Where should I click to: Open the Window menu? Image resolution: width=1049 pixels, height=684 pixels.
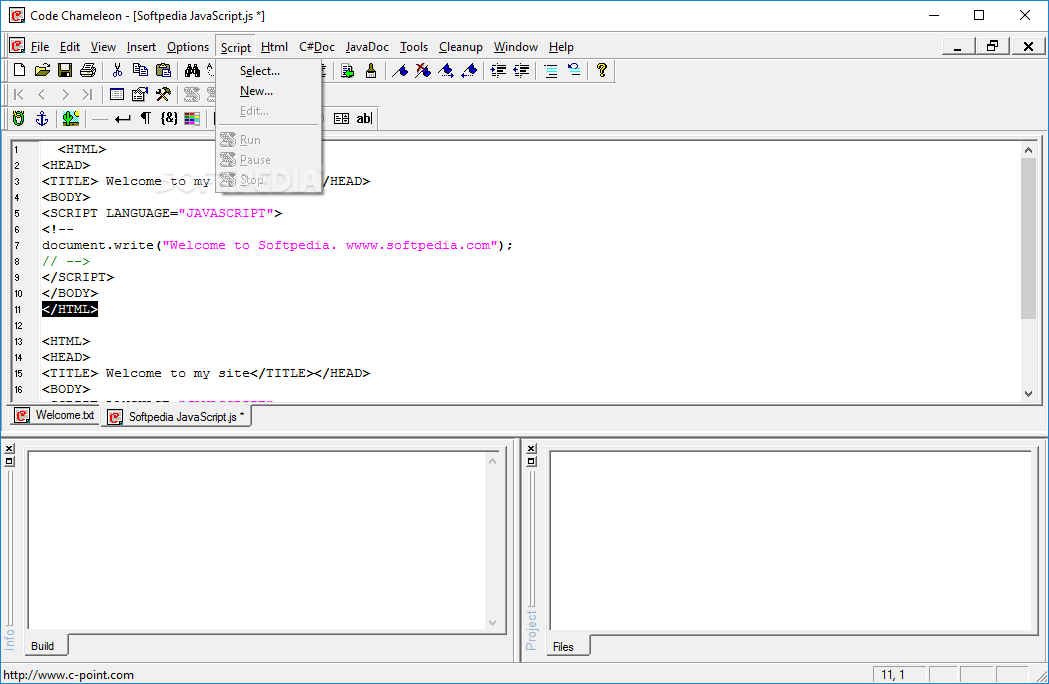tap(516, 47)
